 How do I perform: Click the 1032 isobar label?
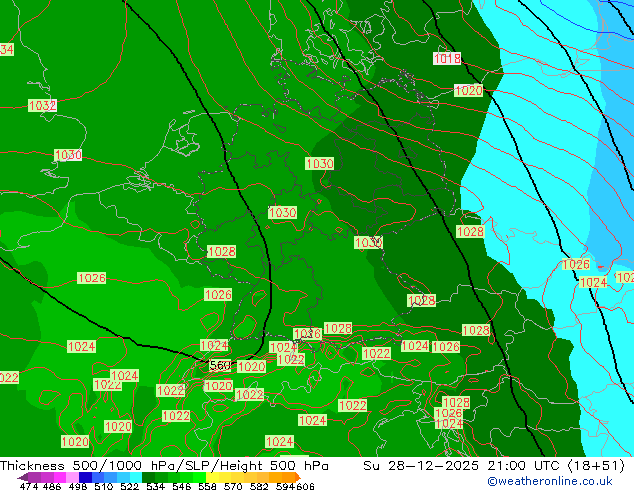point(42,106)
